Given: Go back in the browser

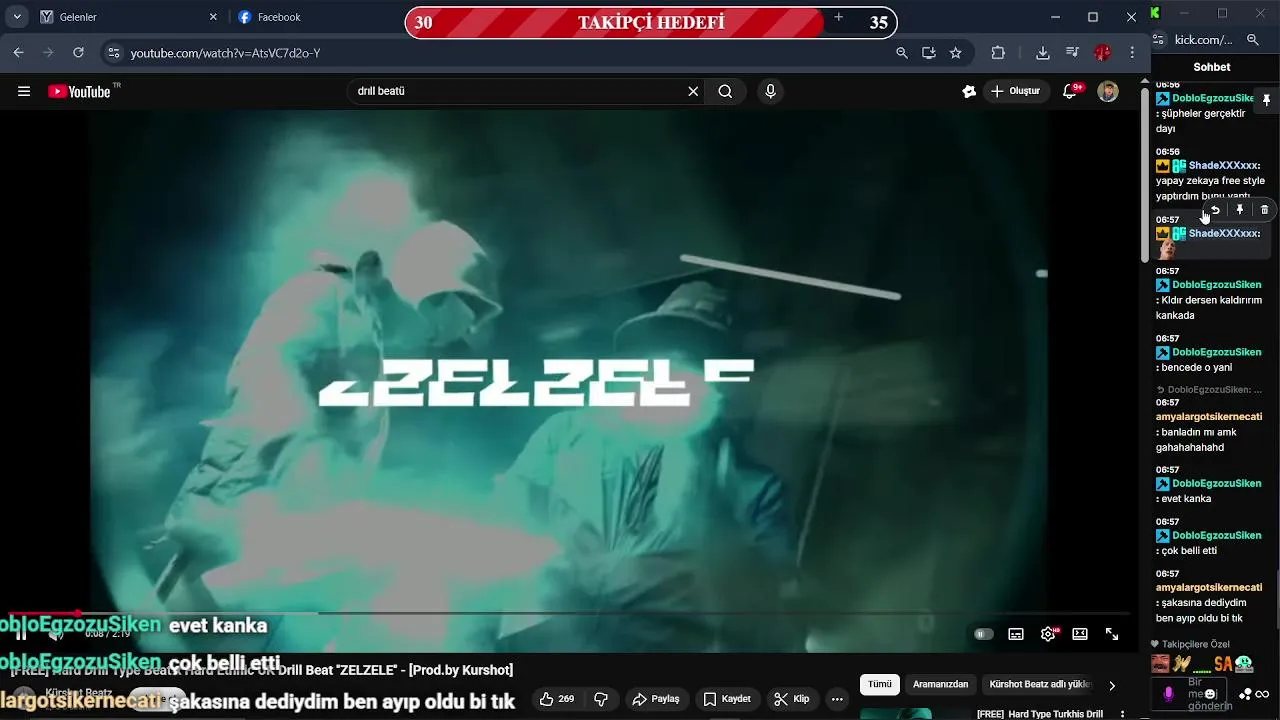Looking at the screenshot, I should coord(18,52).
